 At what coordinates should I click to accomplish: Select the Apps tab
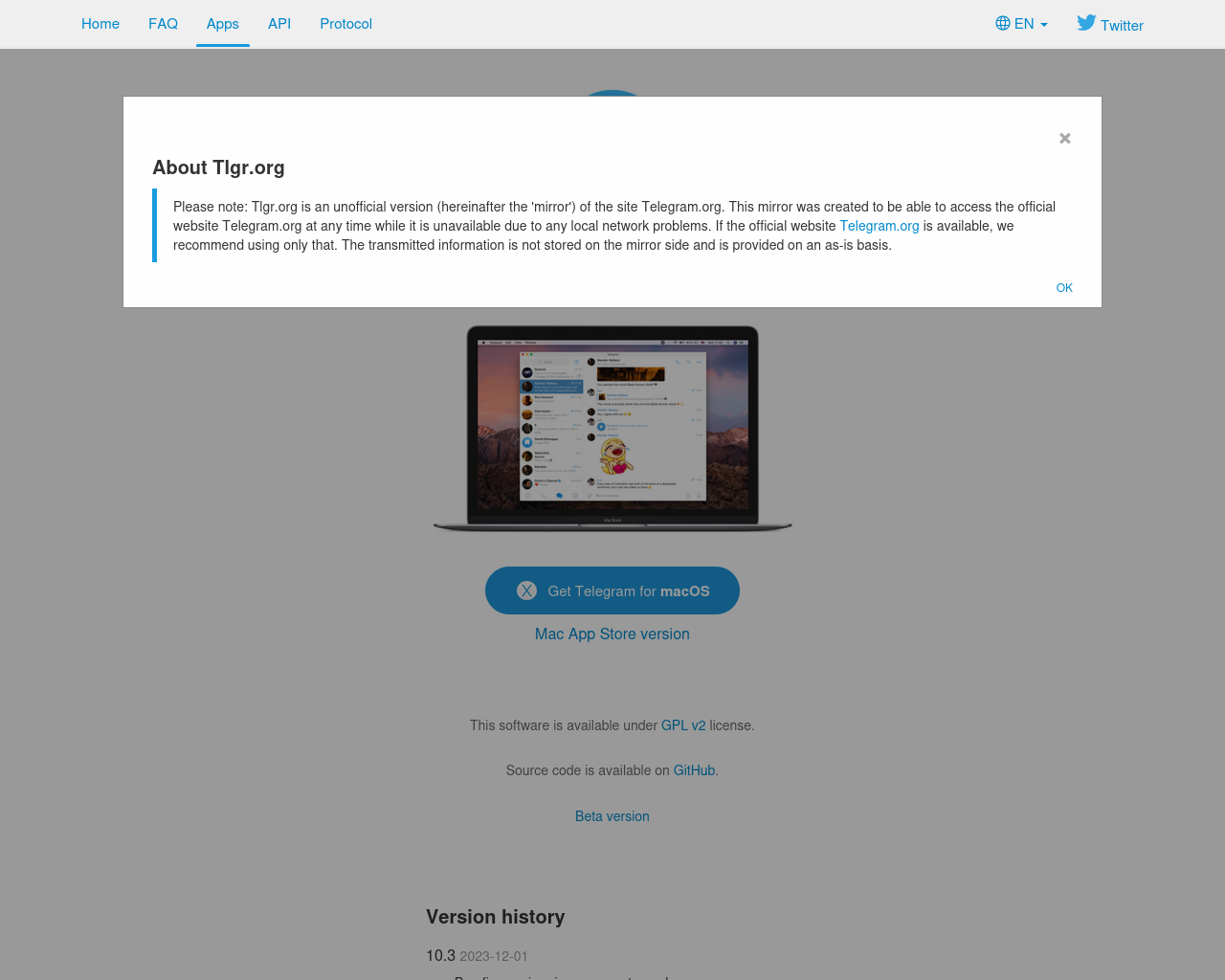click(x=223, y=24)
